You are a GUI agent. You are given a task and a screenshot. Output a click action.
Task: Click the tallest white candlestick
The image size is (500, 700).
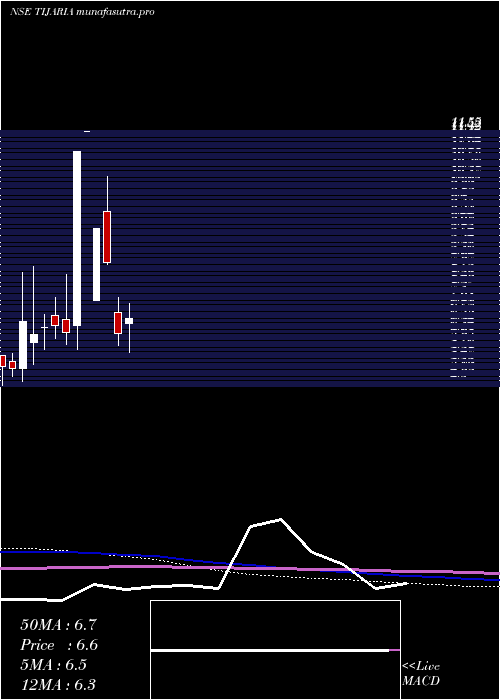77,238
